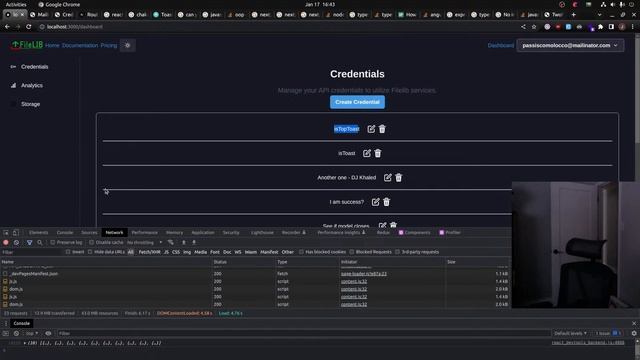
Task: Go back in browser history
Action: [7, 27]
